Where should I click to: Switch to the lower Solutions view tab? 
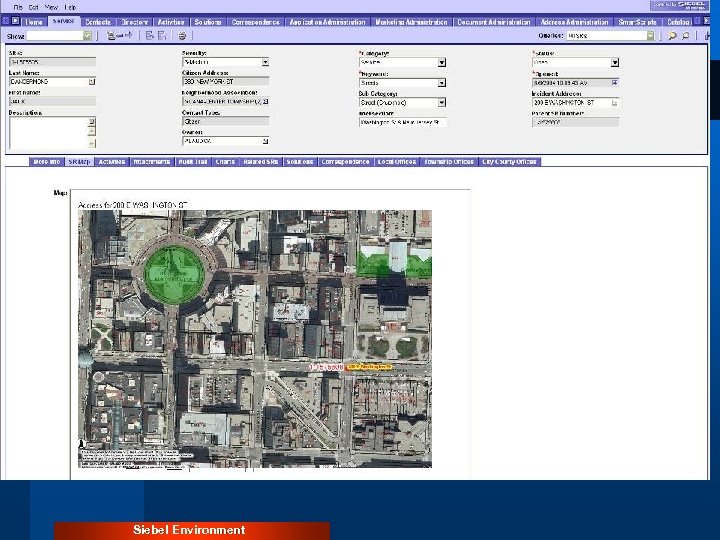tap(299, 162)
